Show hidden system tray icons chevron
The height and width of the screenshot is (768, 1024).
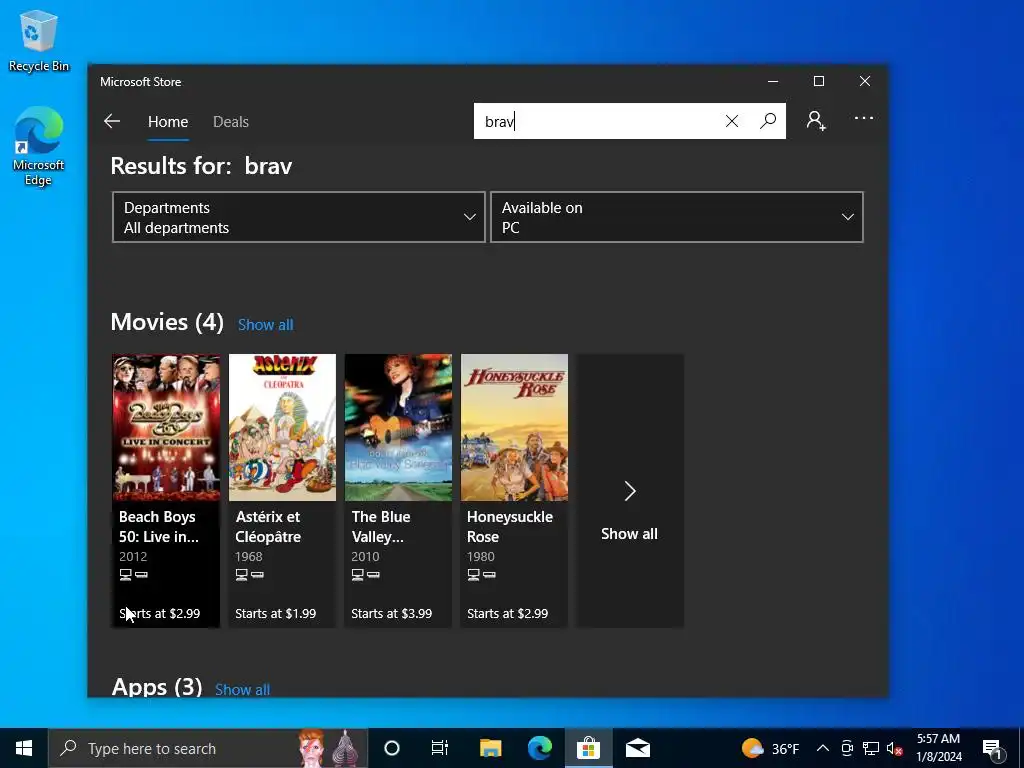pyautogui.click(x=823, y=748)
